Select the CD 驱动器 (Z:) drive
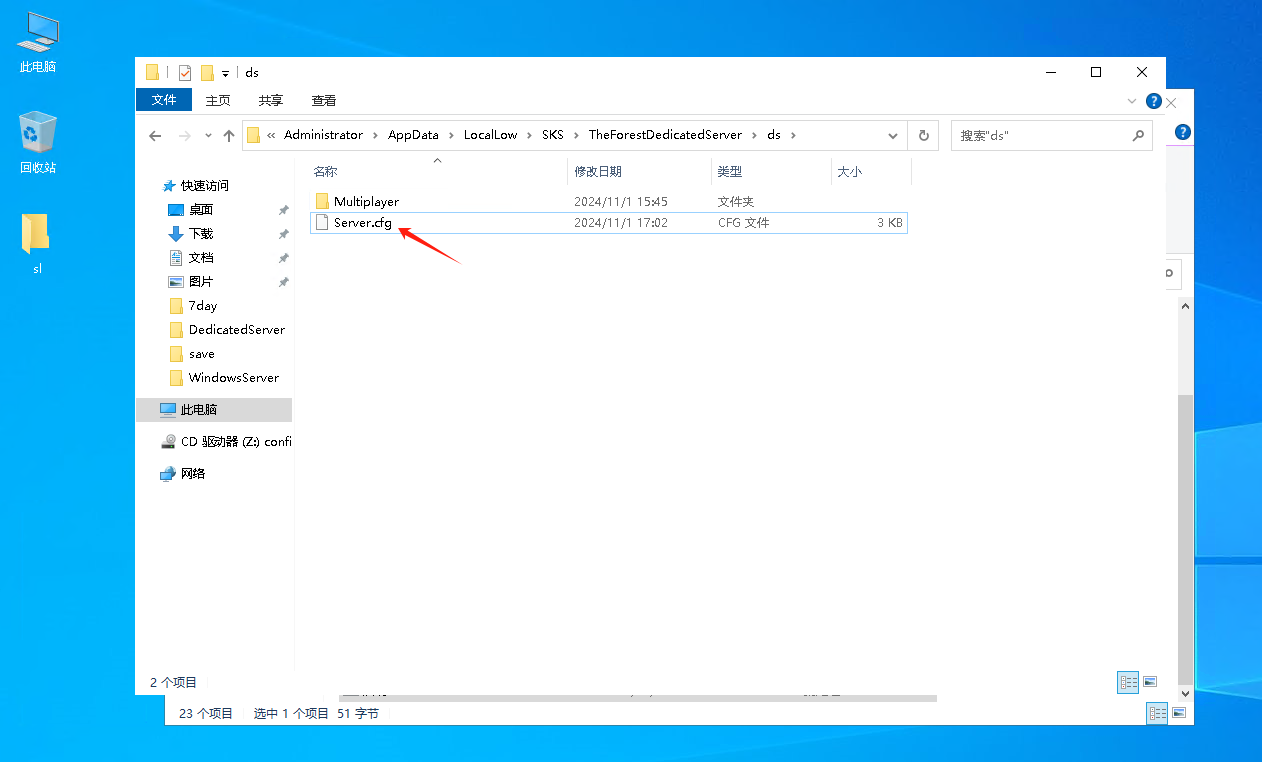This screenshot has height=763, width=1262. click(225, 442)
